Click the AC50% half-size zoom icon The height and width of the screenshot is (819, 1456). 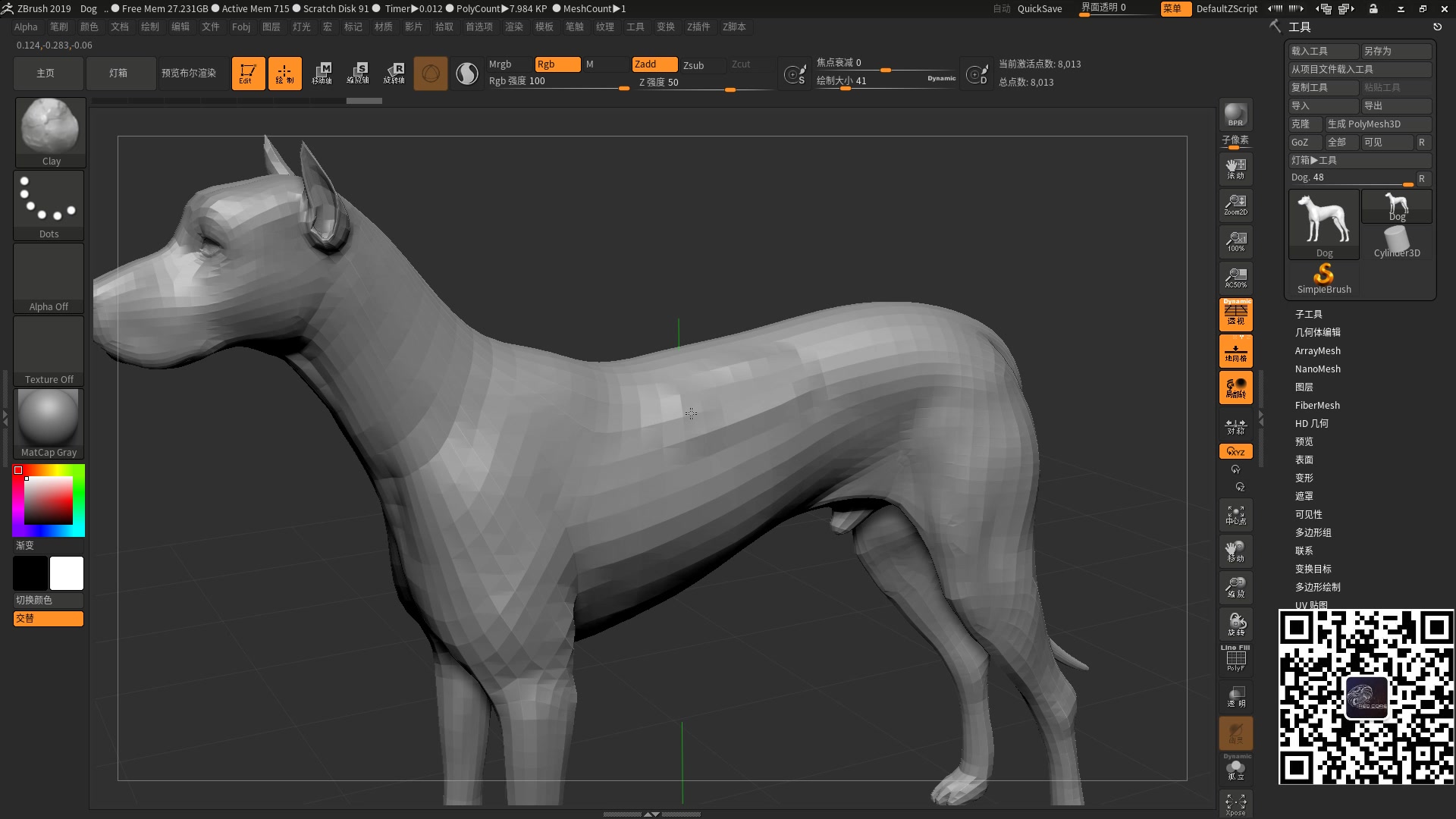coord(1235,278)
